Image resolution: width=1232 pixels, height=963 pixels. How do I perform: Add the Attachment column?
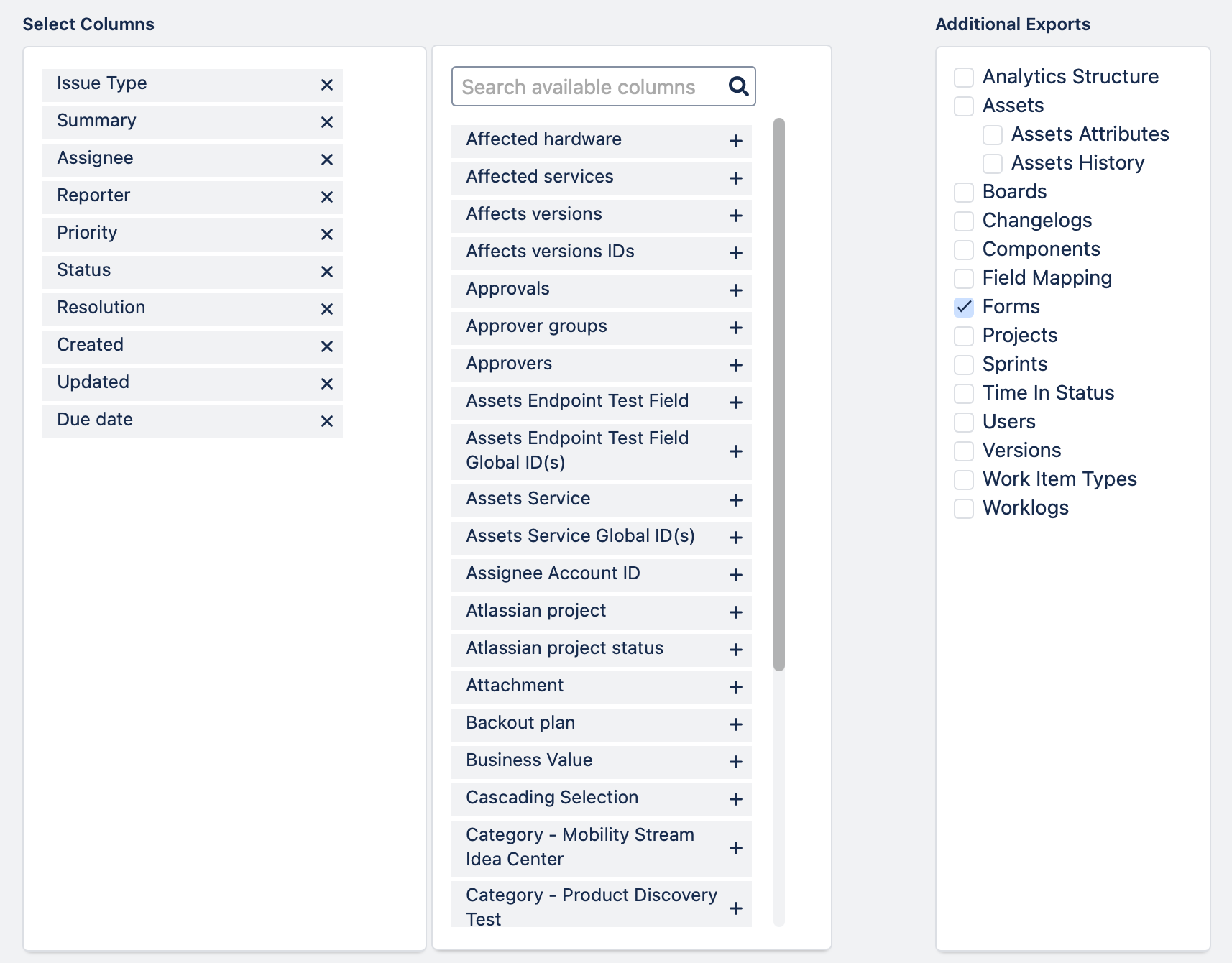pyautogui.click(x=735, y=687)
